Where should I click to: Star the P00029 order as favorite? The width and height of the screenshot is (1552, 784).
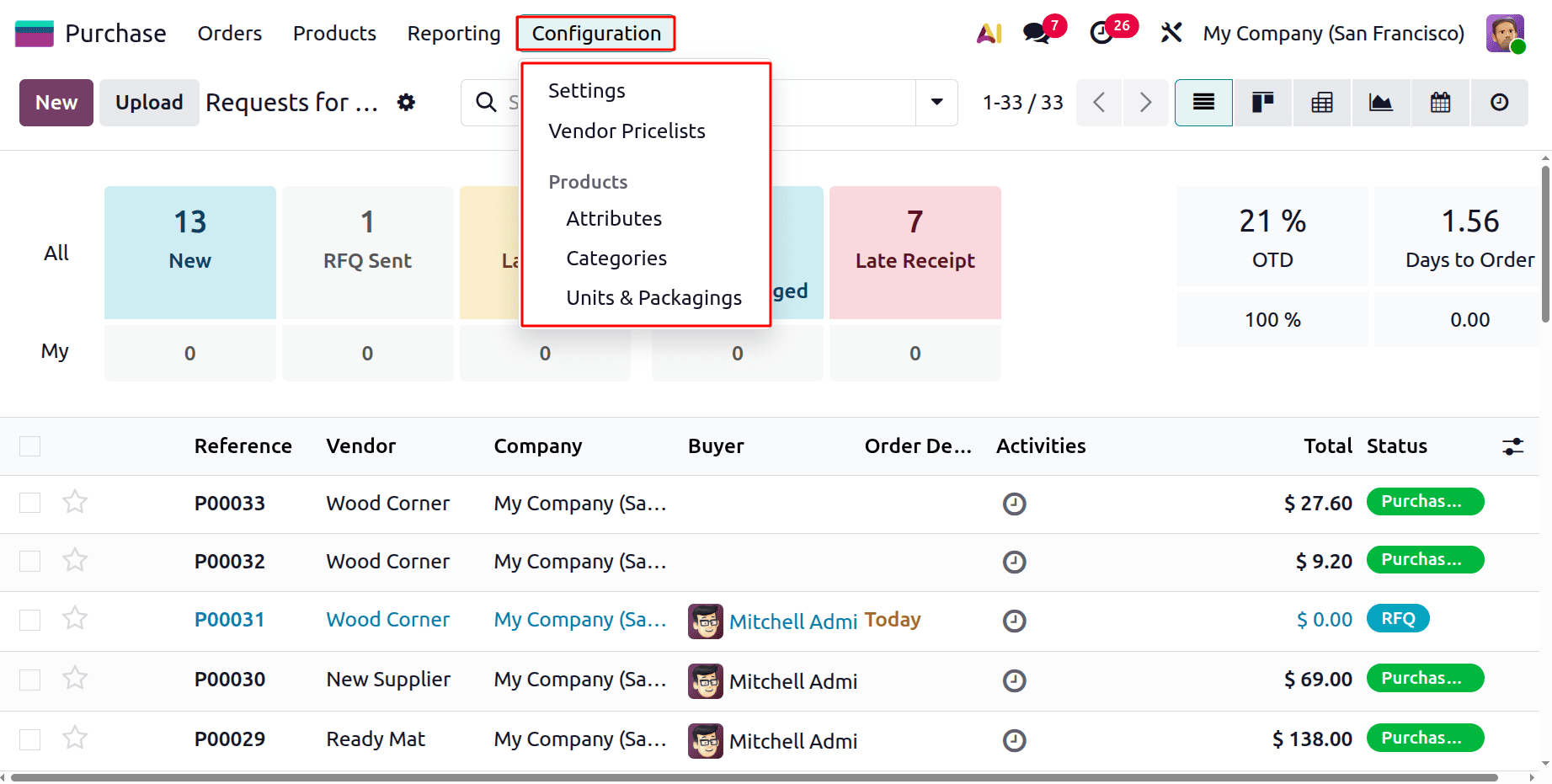click(x=74, y=738)
